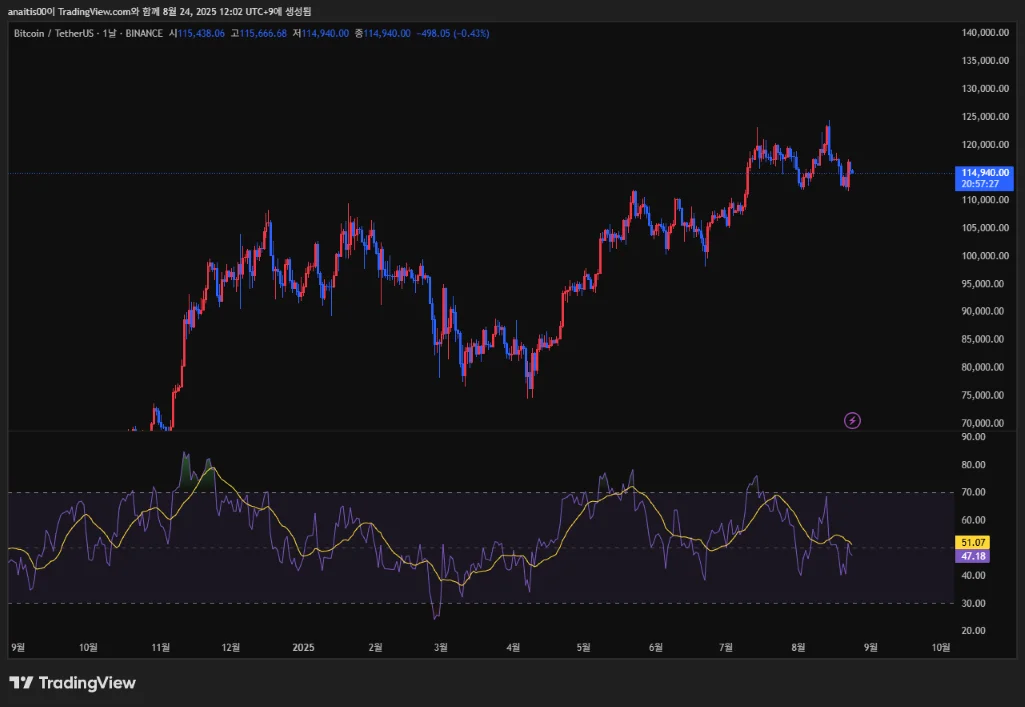Click the TradingView logo at bottom left
The height and width of the screenshot is (707, 1025).
point(72,683)
